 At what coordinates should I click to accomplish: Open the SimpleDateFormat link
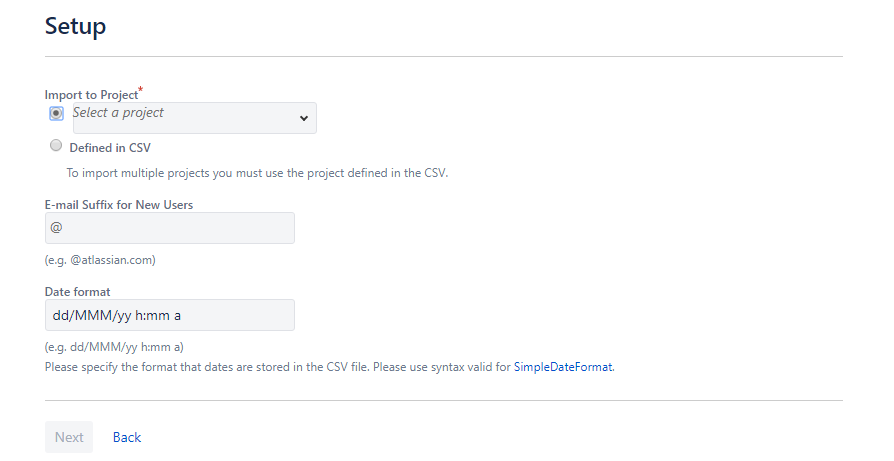point(563,367)
